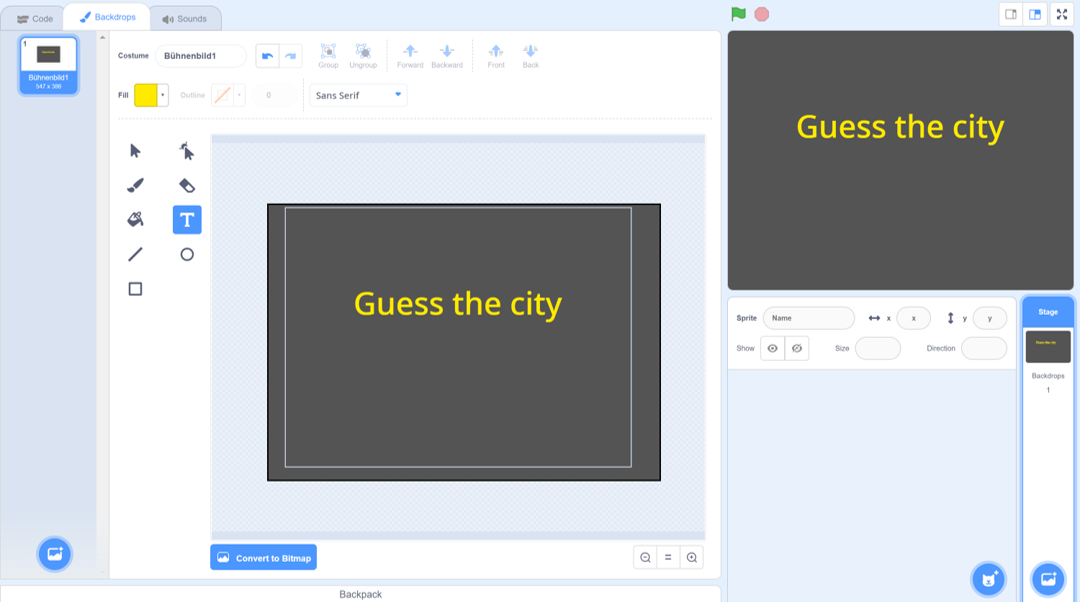Select the Eraser tool
1080x602 pixels.
187,185
